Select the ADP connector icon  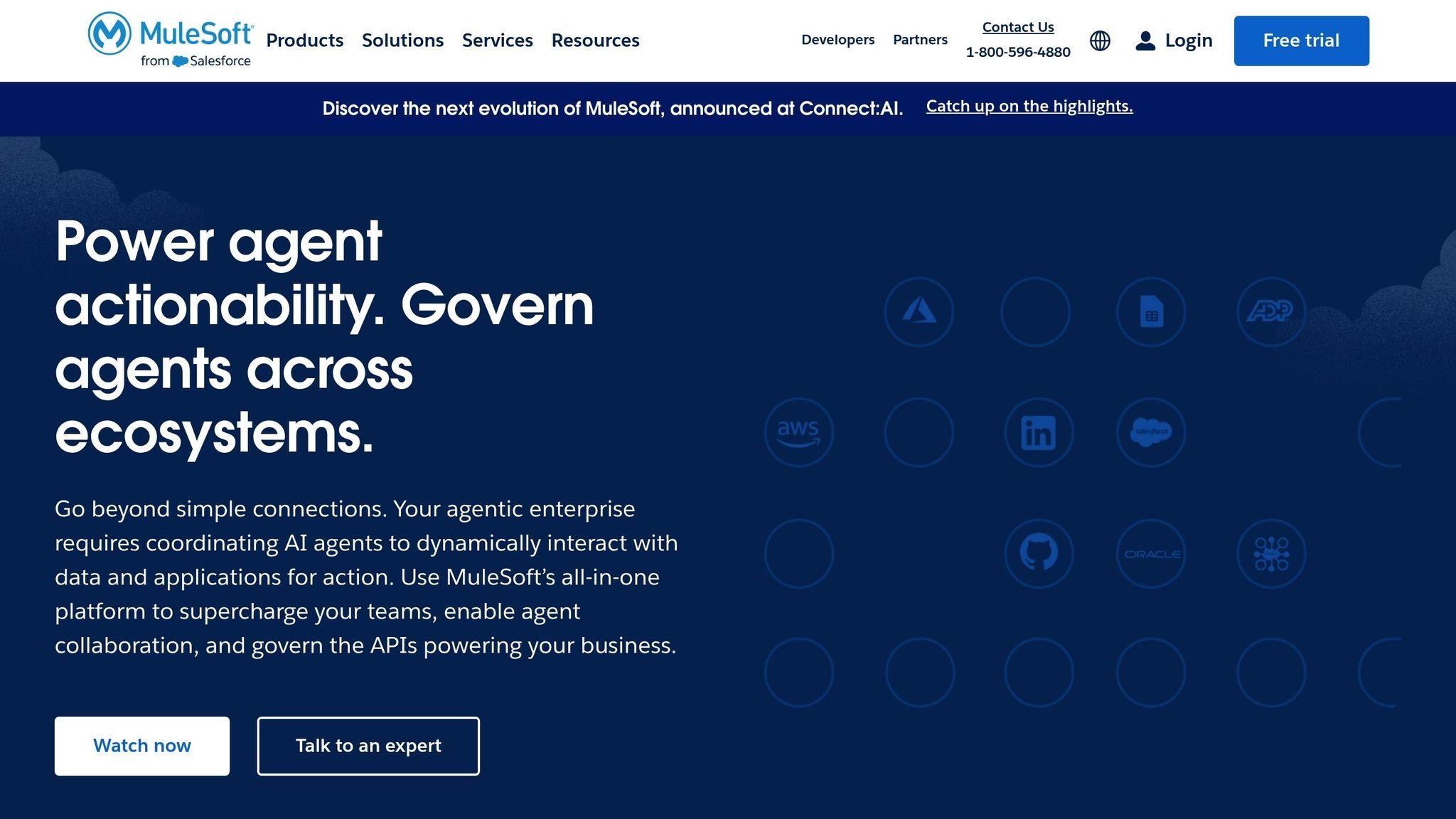(x=1271, y=311)
